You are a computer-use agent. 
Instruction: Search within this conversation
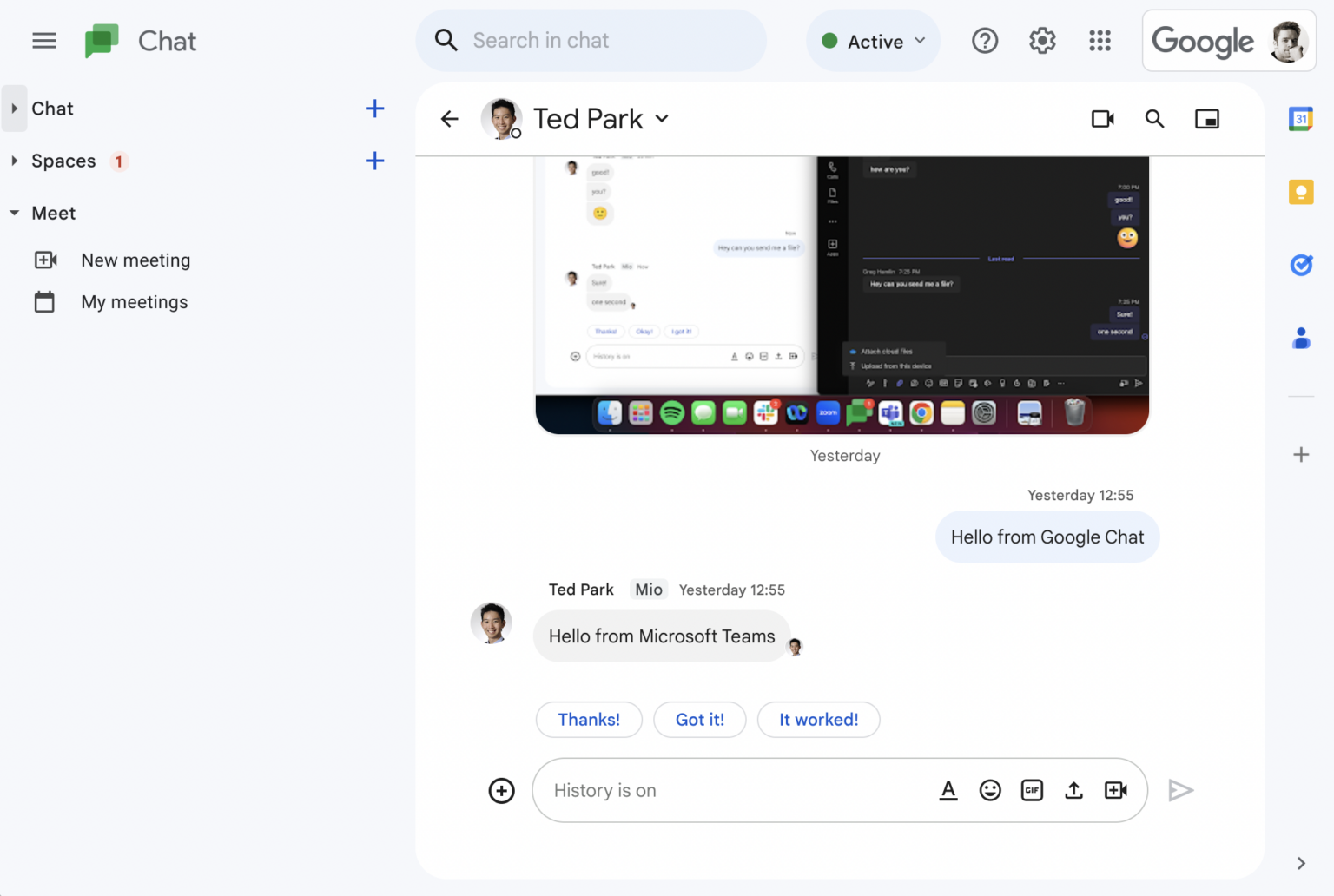pyautogui.click(x=1154, y=118)
